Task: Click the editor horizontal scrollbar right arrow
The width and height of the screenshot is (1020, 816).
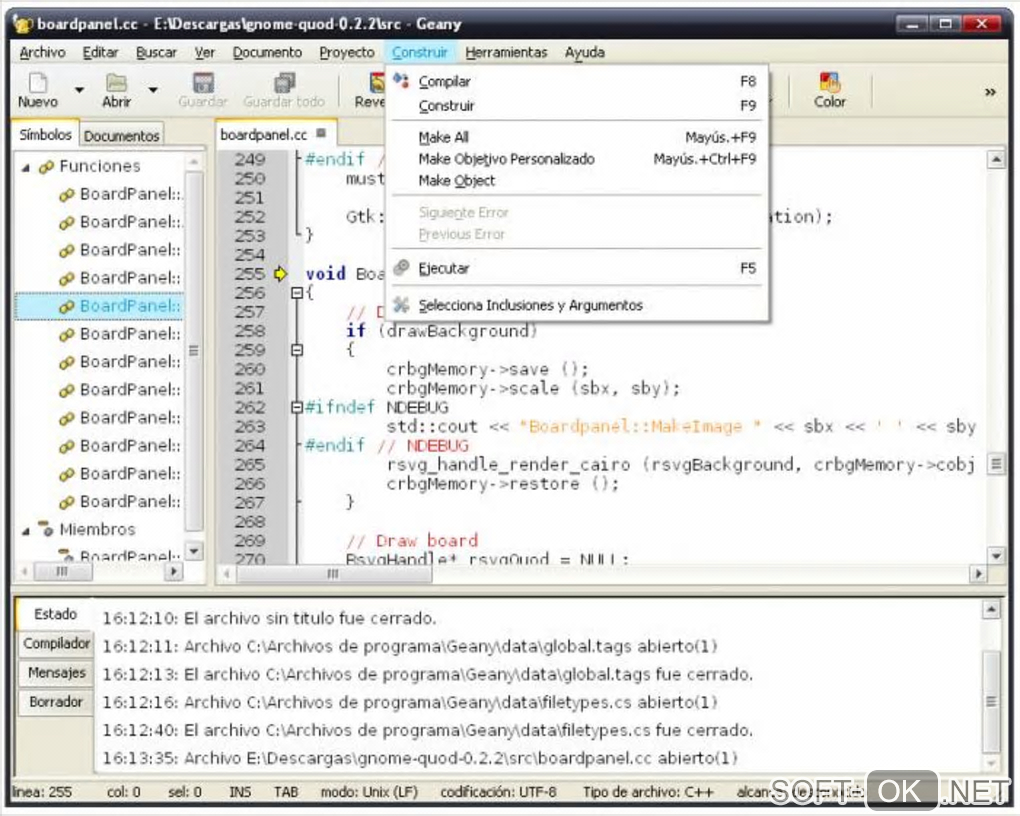Action: 977,574
